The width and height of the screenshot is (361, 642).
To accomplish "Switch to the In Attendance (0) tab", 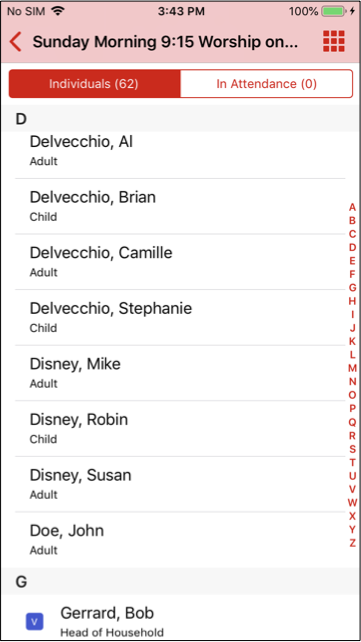I will (x=266, y=84).
